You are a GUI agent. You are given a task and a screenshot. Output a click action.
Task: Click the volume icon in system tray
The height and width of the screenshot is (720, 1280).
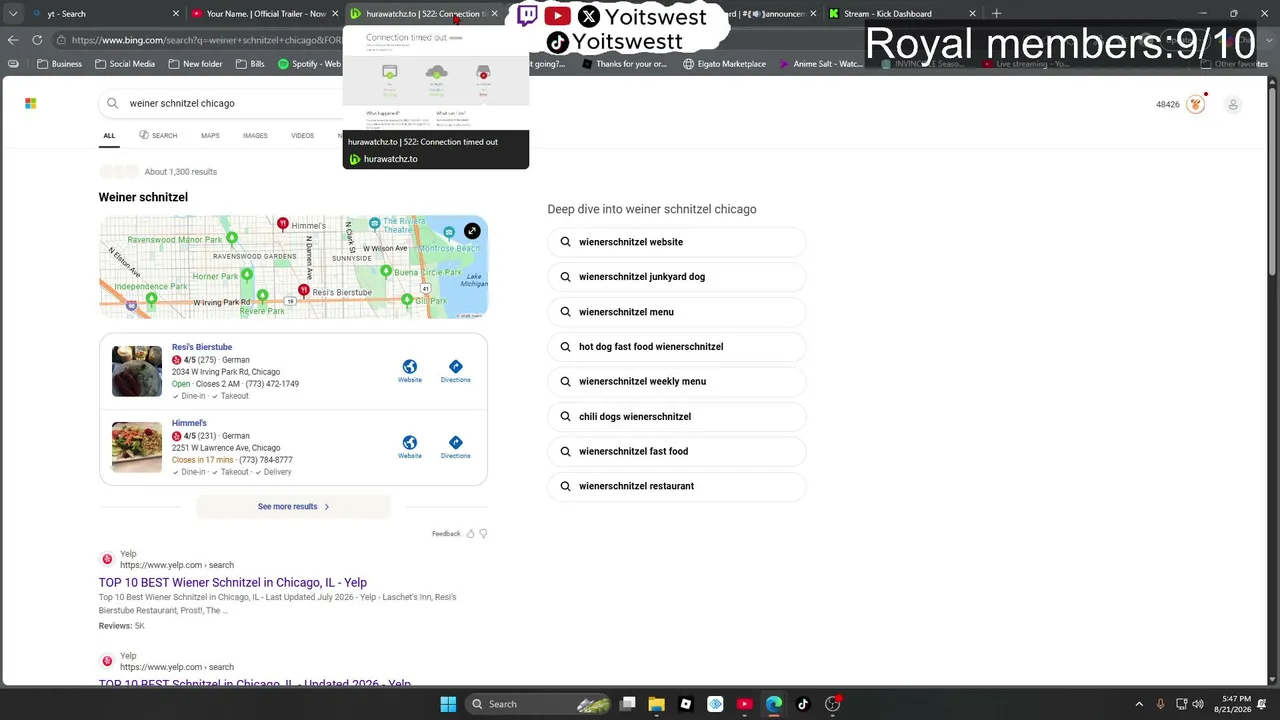[1198, 704]
